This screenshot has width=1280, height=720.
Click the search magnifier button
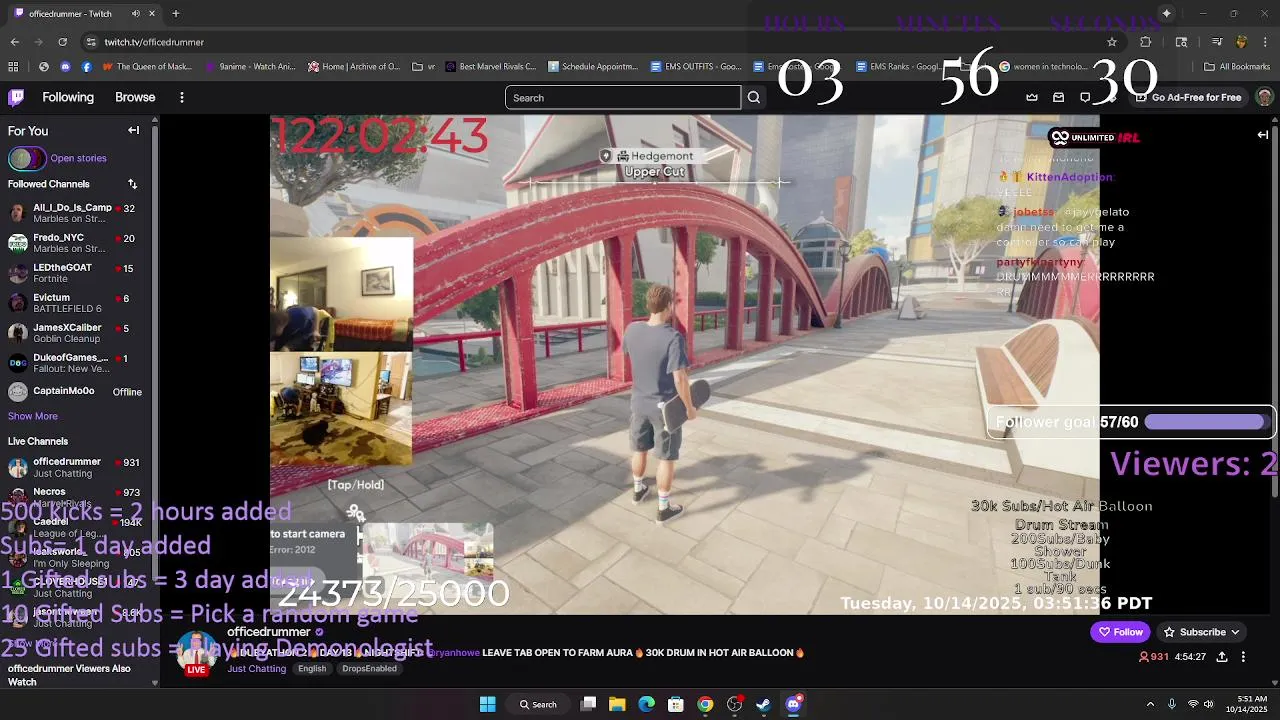click(754, 97)
